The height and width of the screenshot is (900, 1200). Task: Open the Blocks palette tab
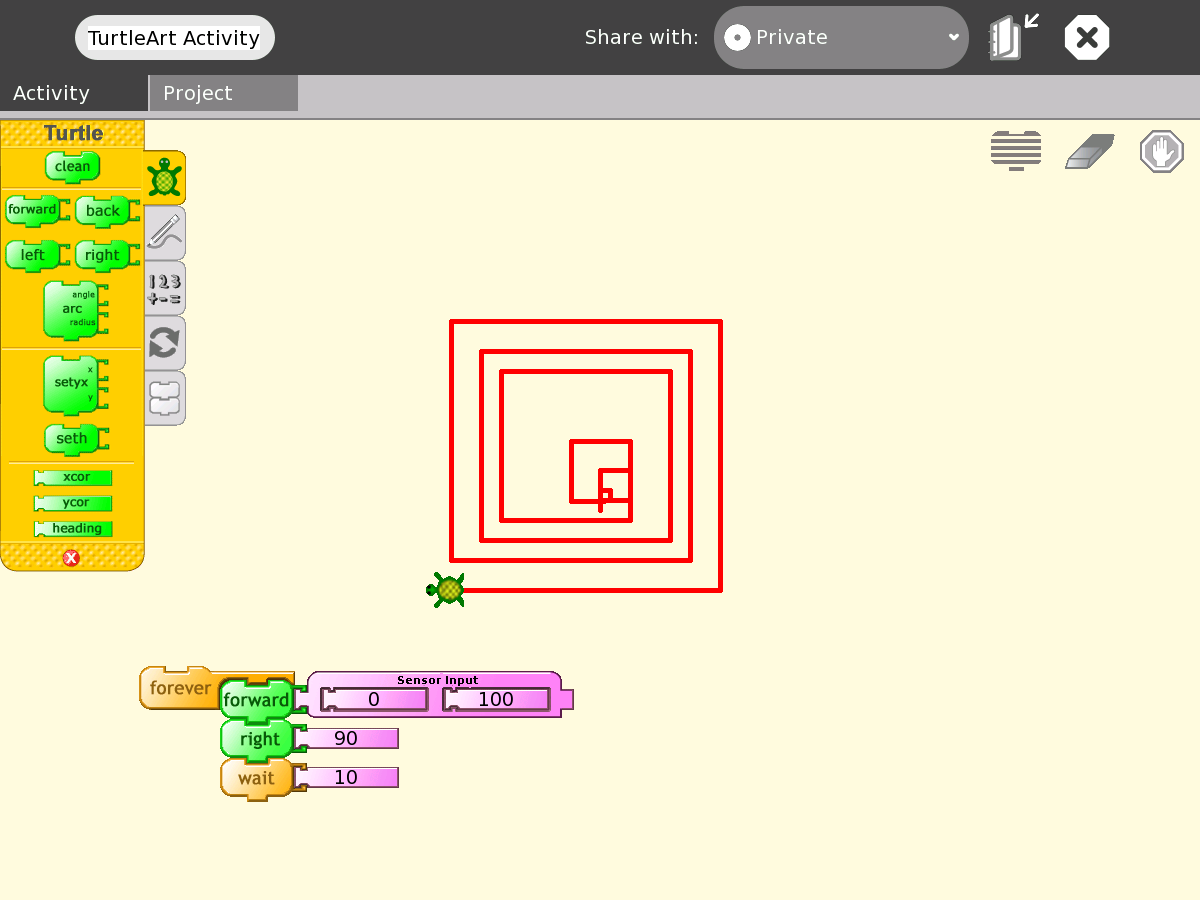point(165,397)
